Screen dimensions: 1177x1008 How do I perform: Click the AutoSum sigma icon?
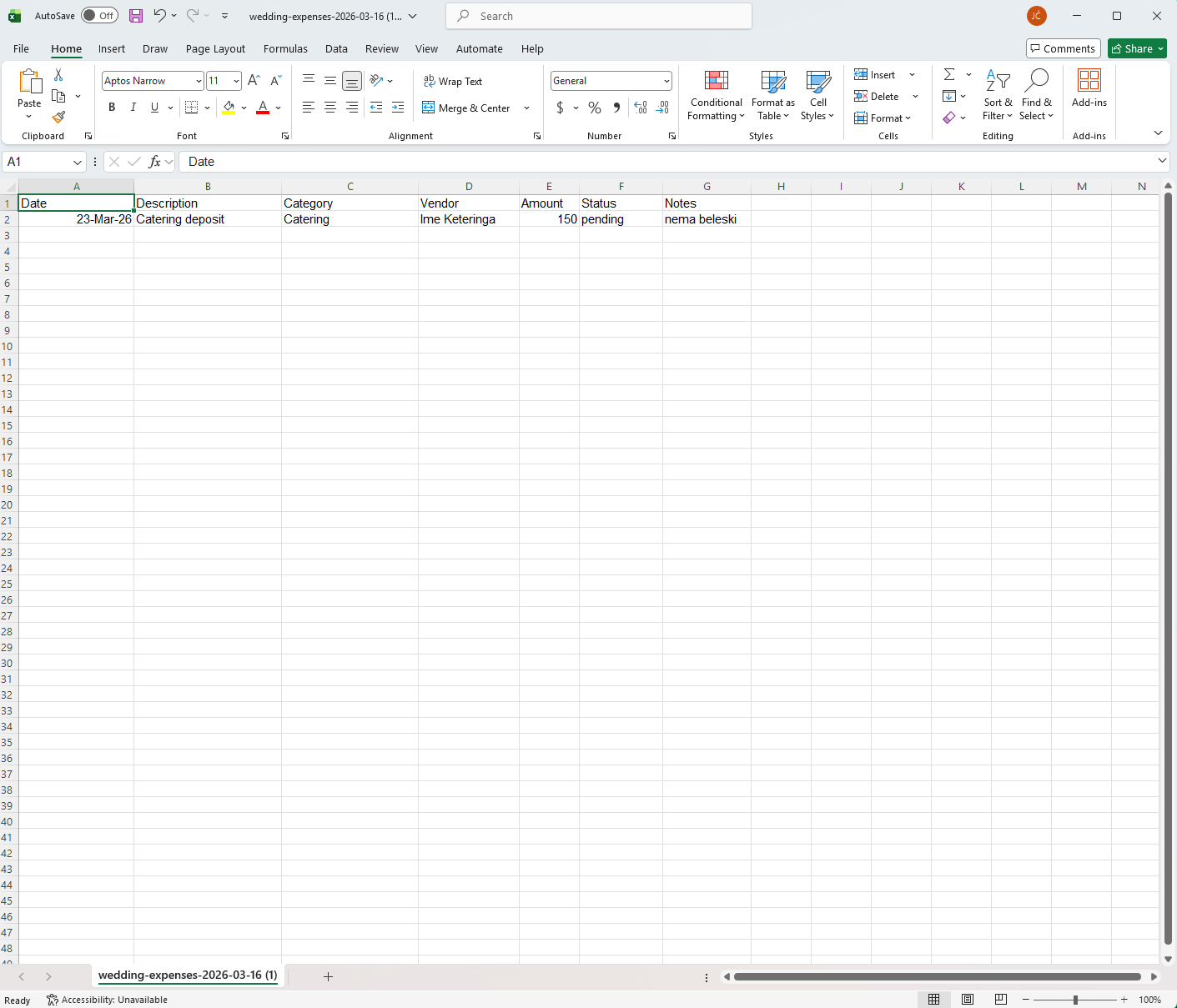click(x=949, y=75)
